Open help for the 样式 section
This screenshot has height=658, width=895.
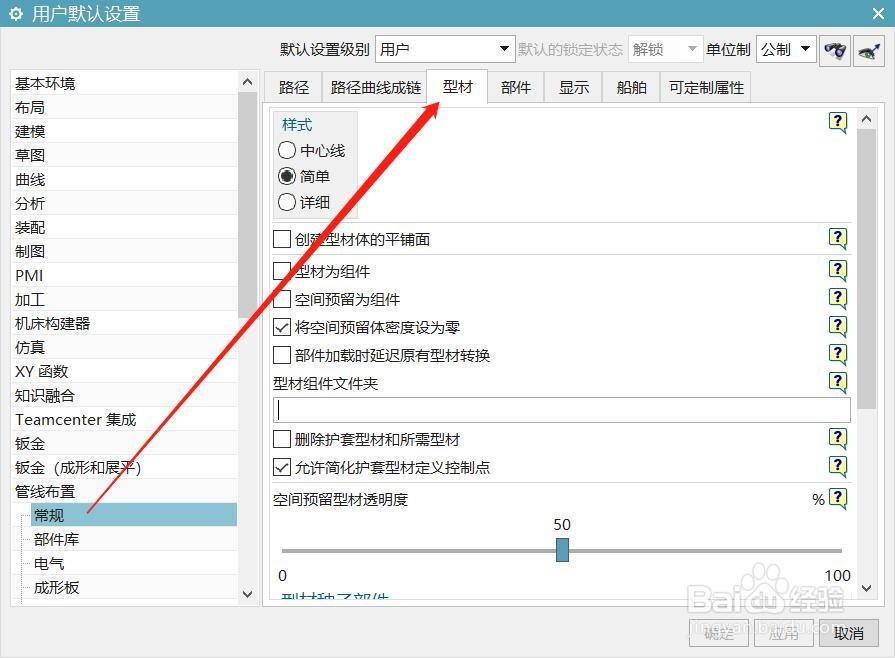[838, 121]
